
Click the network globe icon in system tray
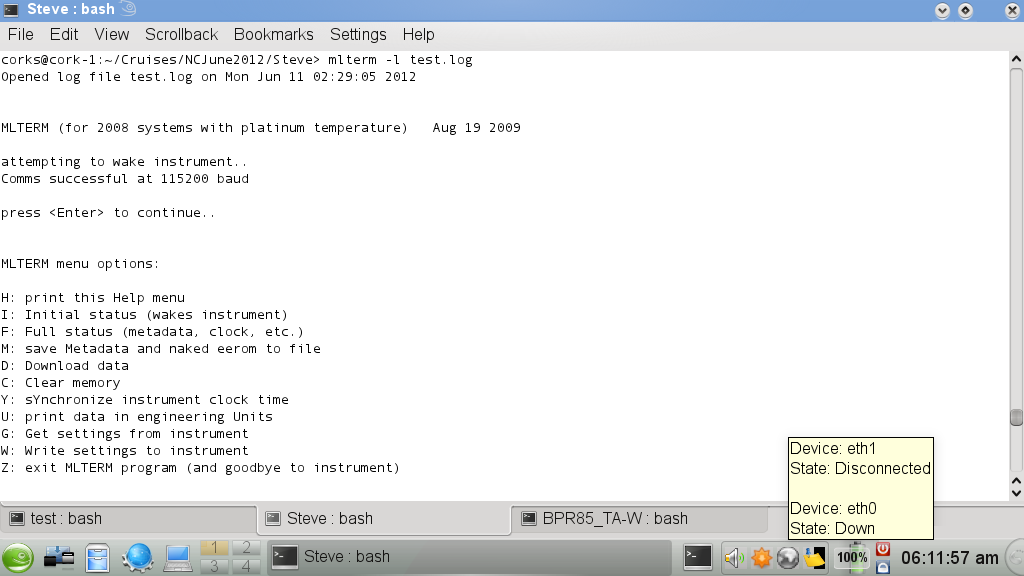790,557
